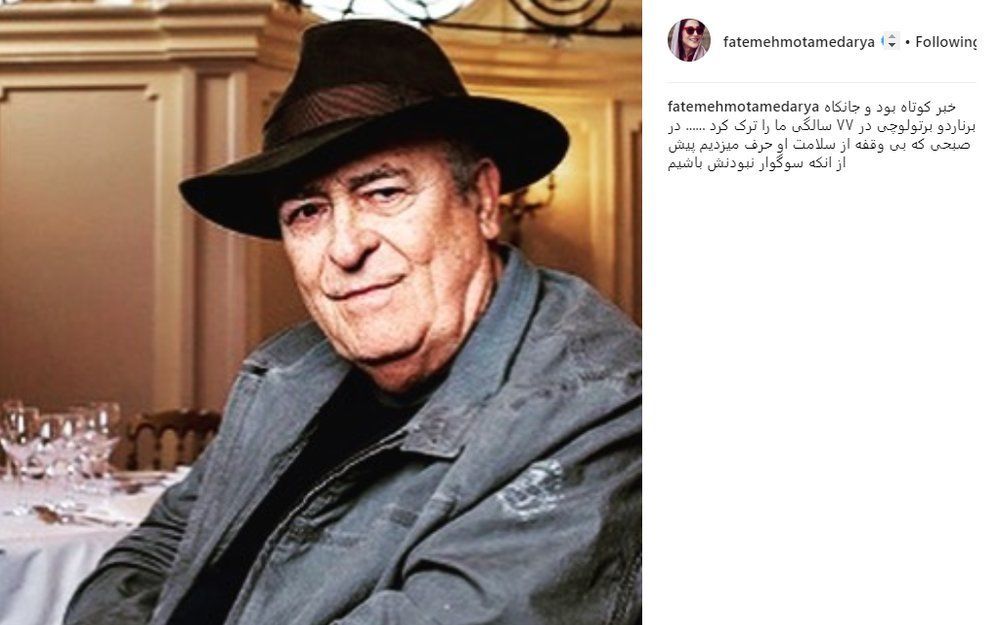Click the first line of the Persian caption

click(890, 107)
